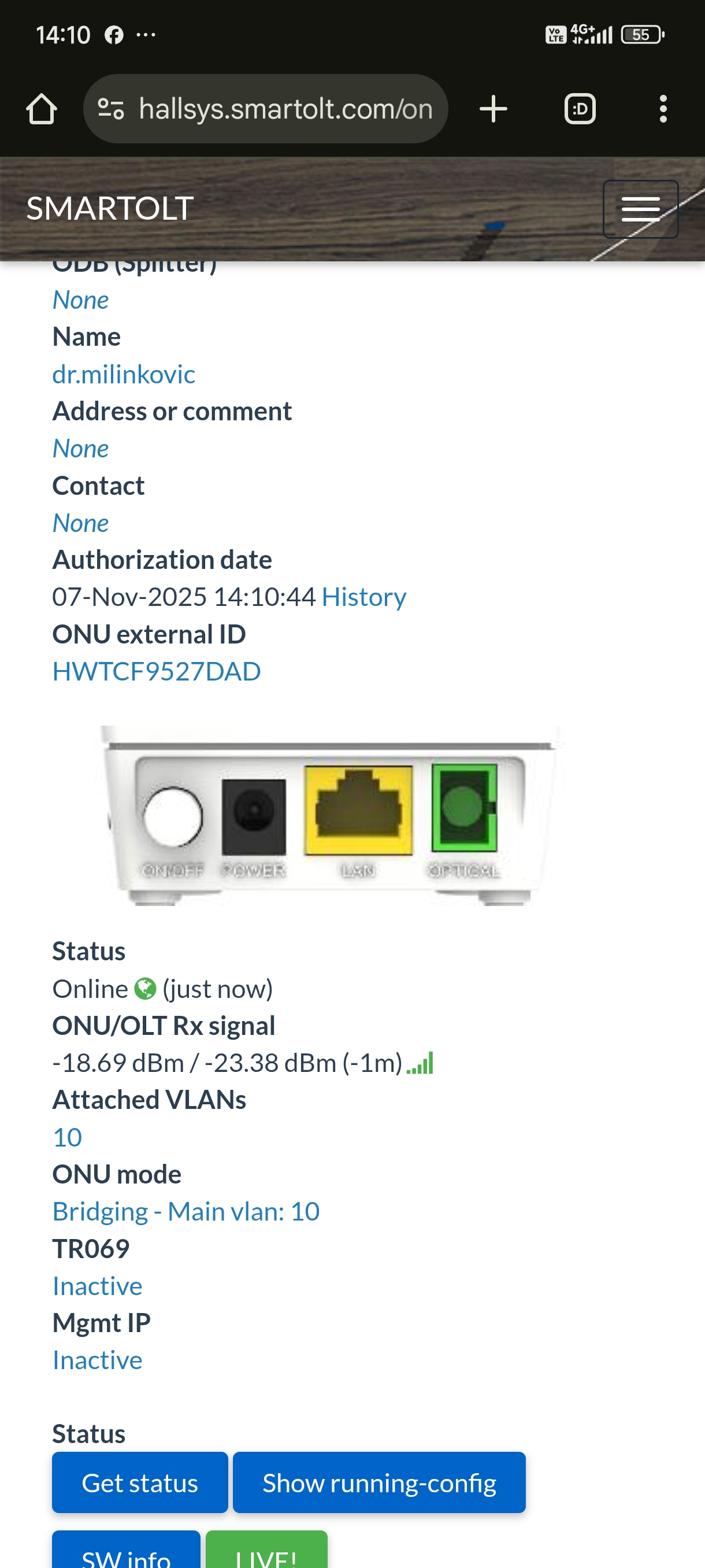This screenshot has width=705, height=1568.
Task: Open the authorization History link
Action: tap(363, 597)
